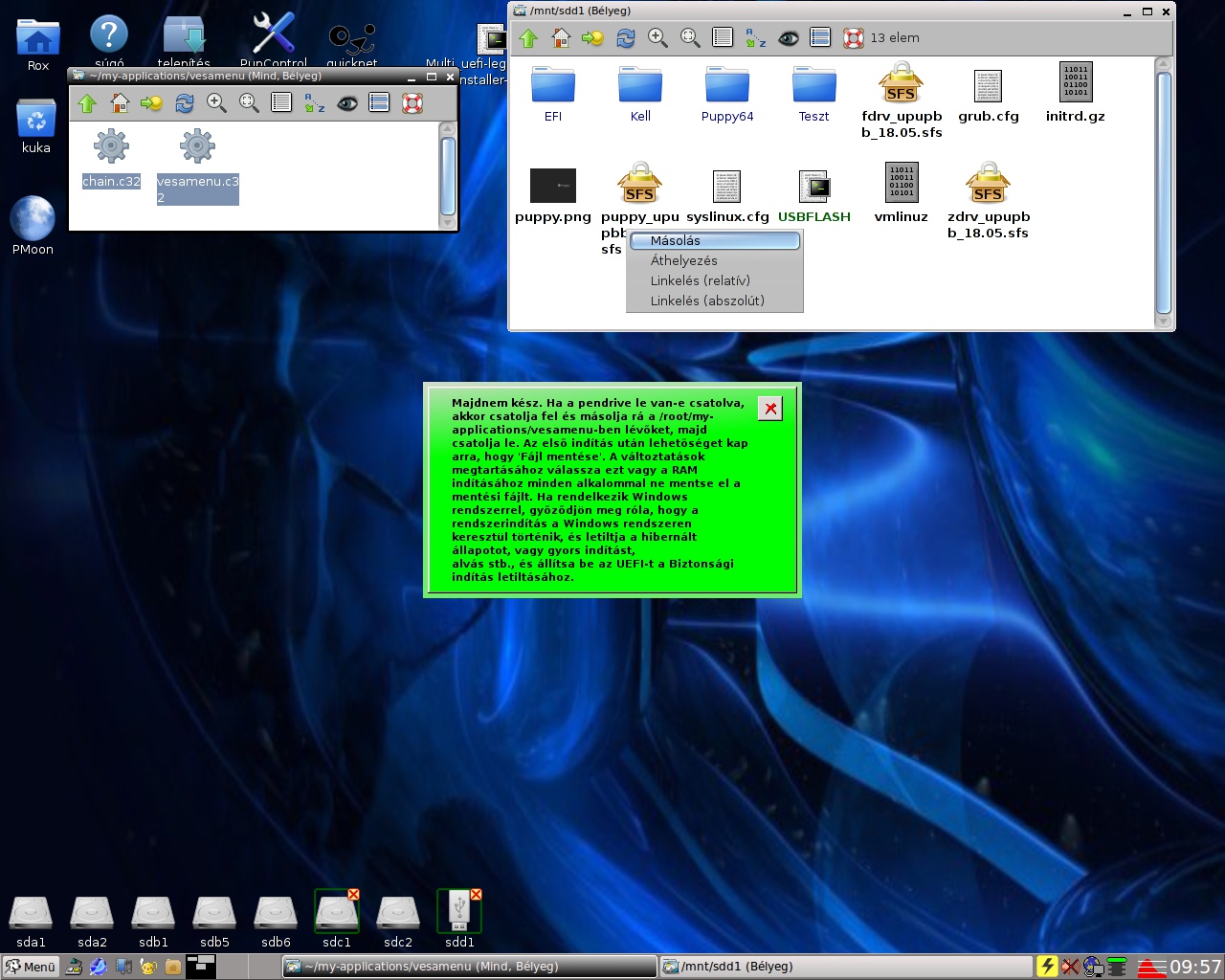1225x980 pixels.
Task: Click the clock showing 09:57
Action: [x=1195, y=967]
